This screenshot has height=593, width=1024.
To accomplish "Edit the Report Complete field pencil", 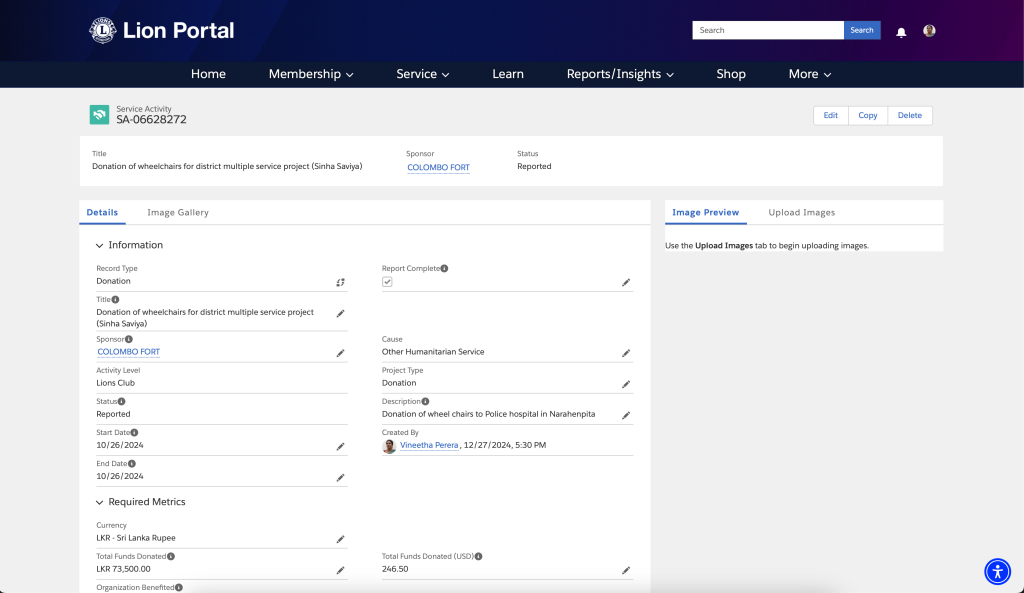I will pyautogui.click(x=626, y=282).
